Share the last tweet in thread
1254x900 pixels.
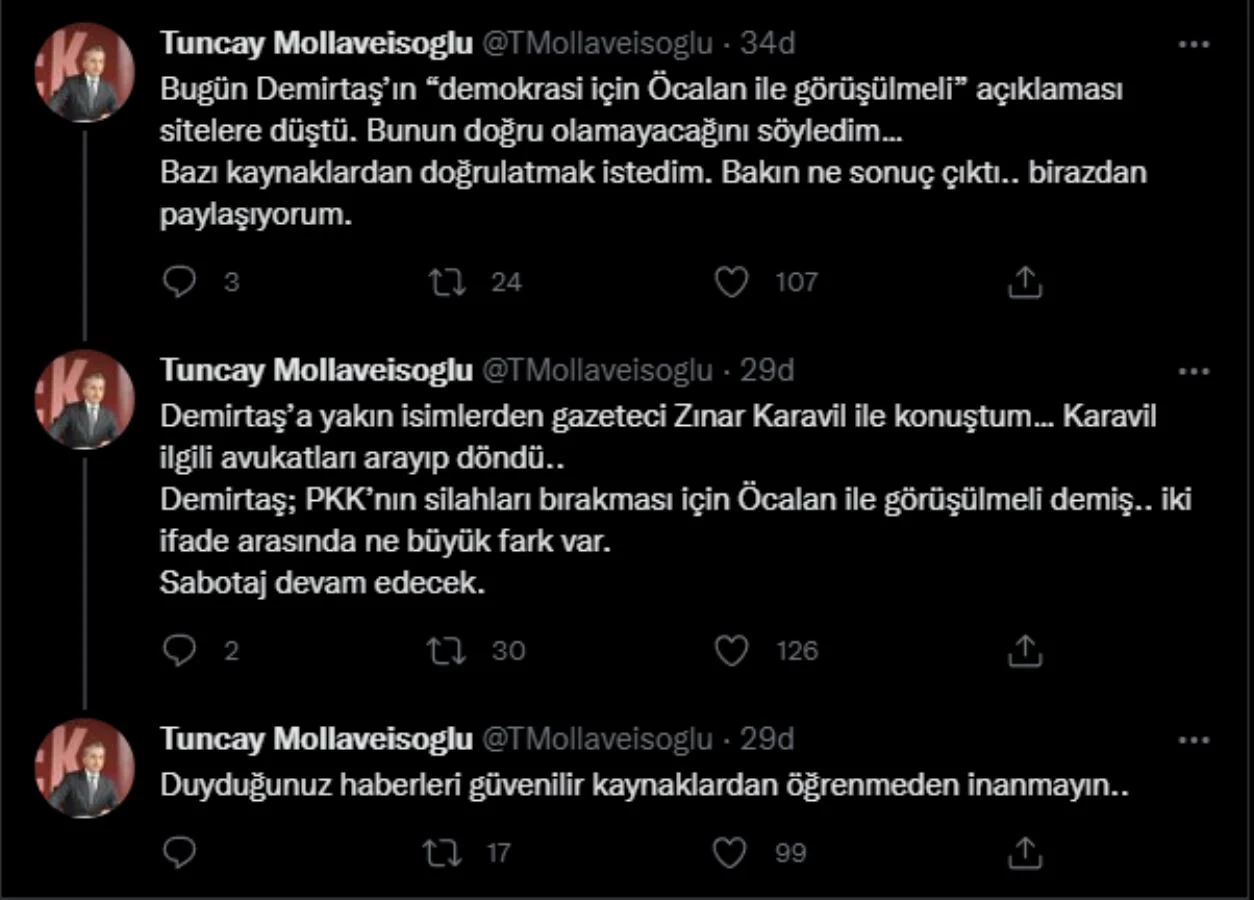coord(1024,852)
